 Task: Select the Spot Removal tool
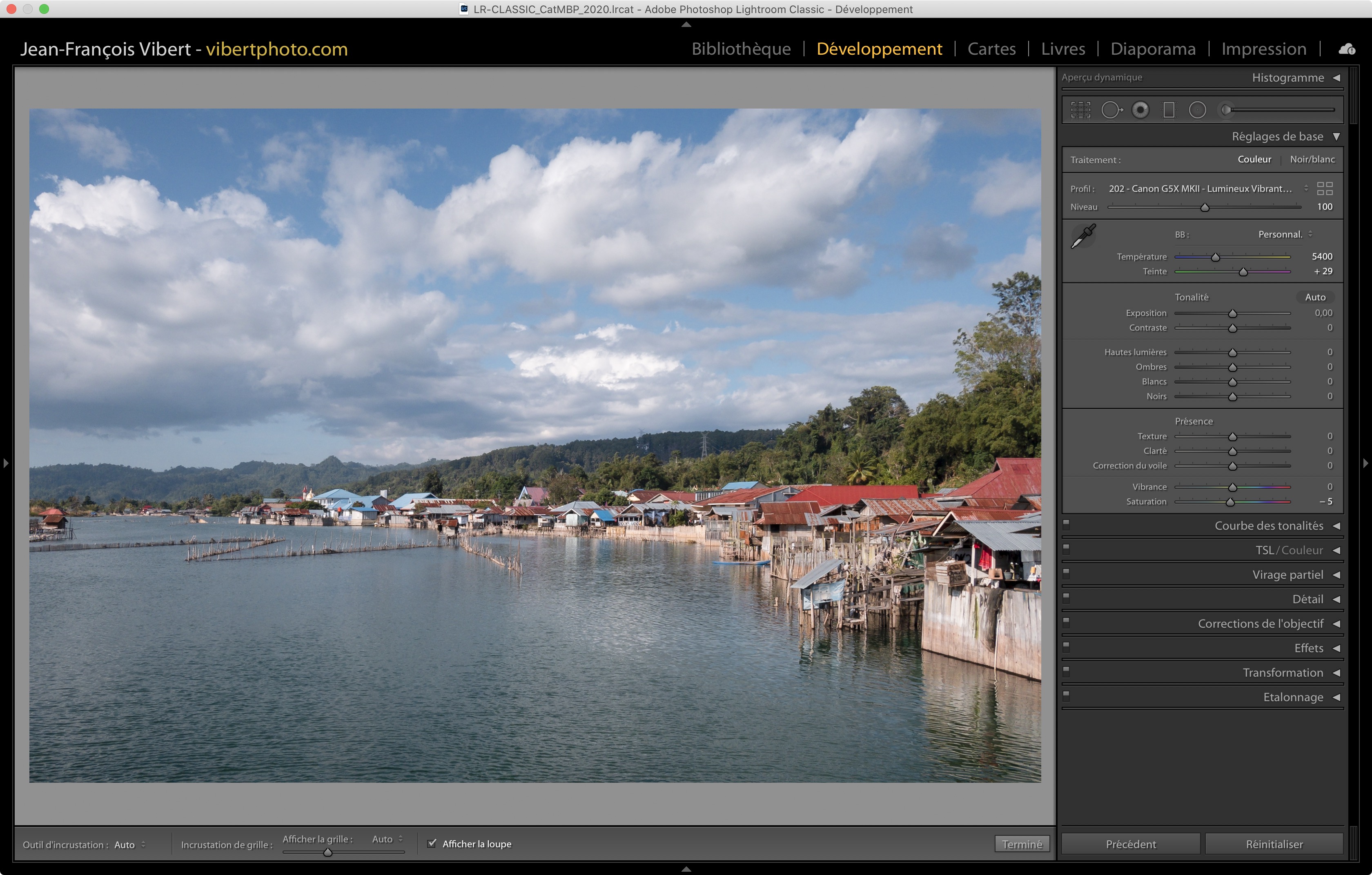coord(1111,110)
